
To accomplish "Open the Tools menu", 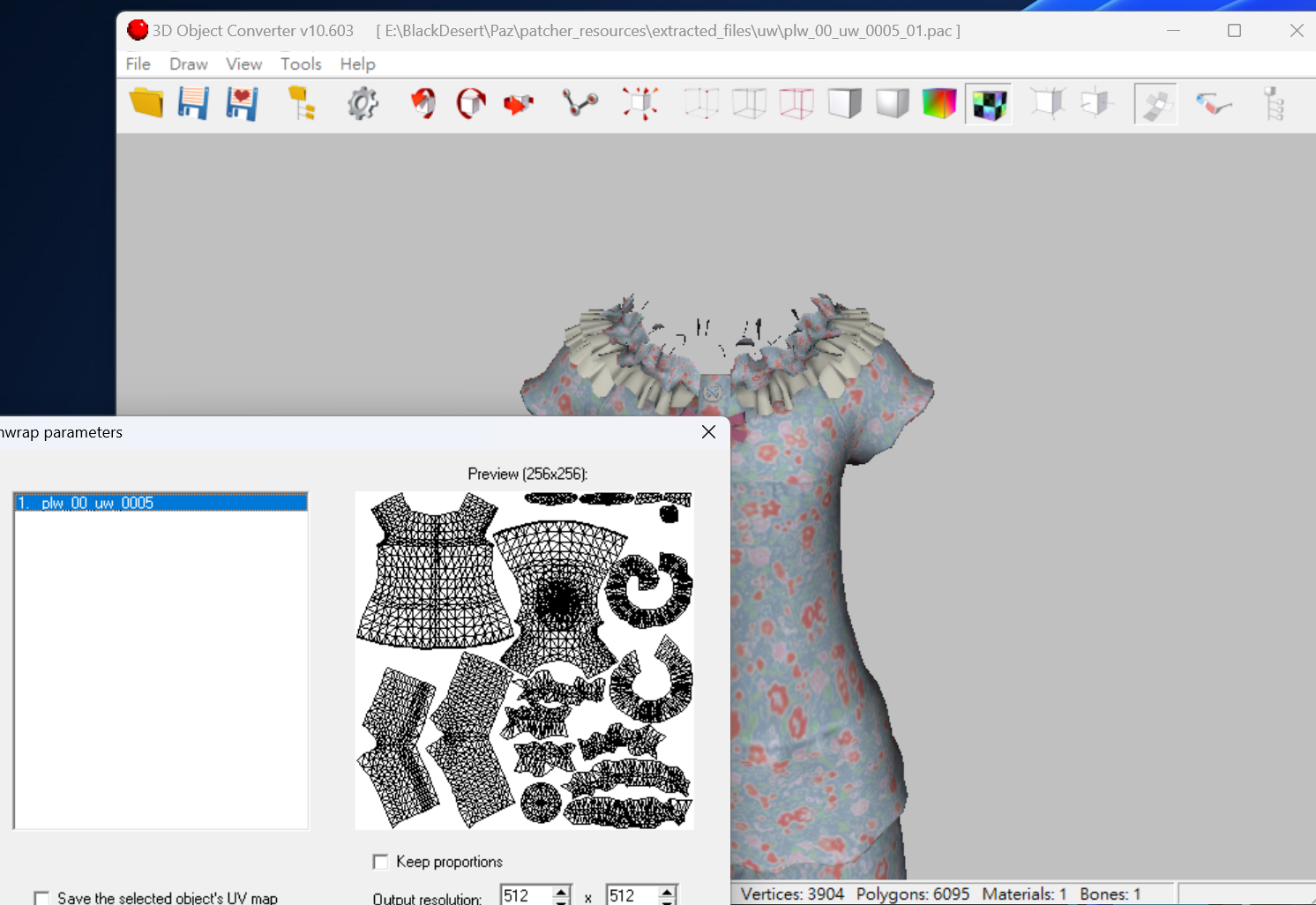I will [x=301, y=64].
